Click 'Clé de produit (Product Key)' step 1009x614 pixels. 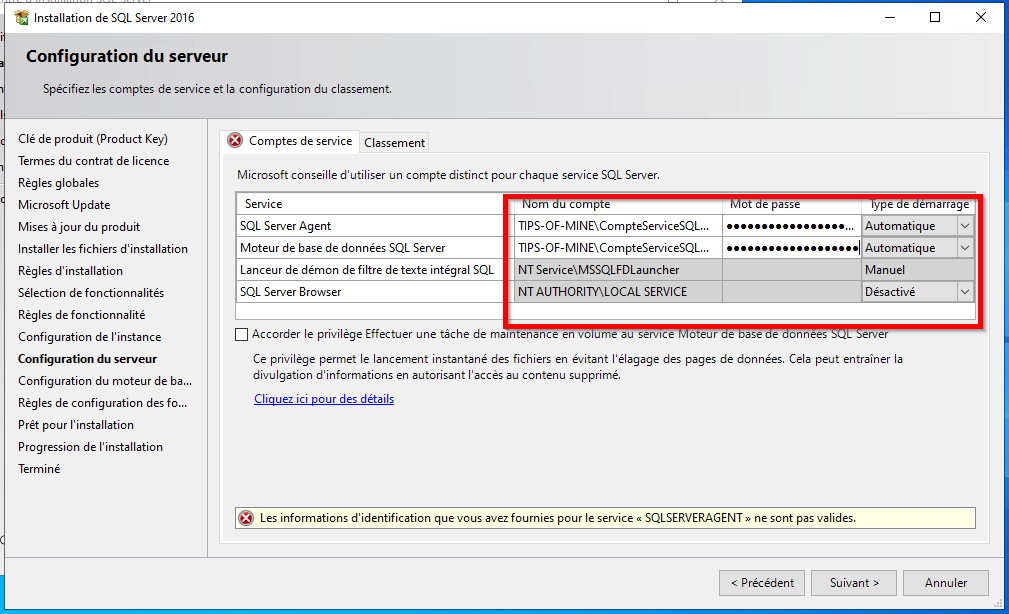[x=93, y=139]
